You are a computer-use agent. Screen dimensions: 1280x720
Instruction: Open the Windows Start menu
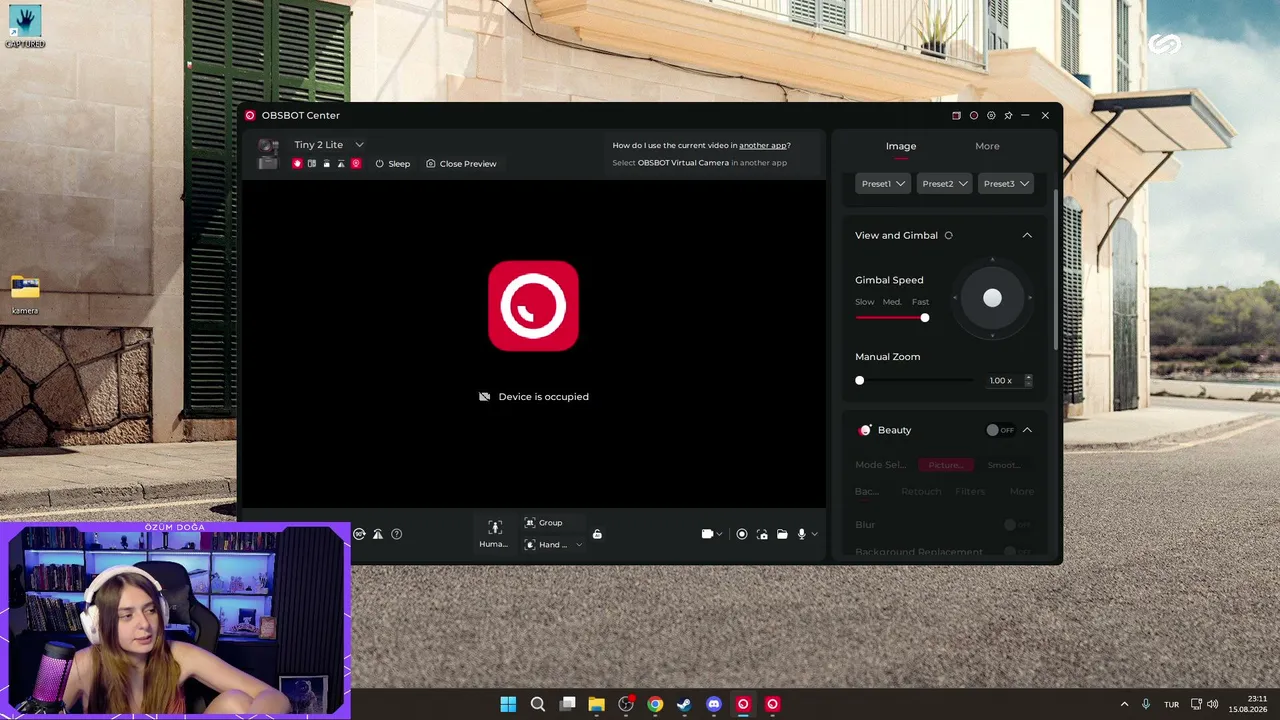click(x=508, y=704)
